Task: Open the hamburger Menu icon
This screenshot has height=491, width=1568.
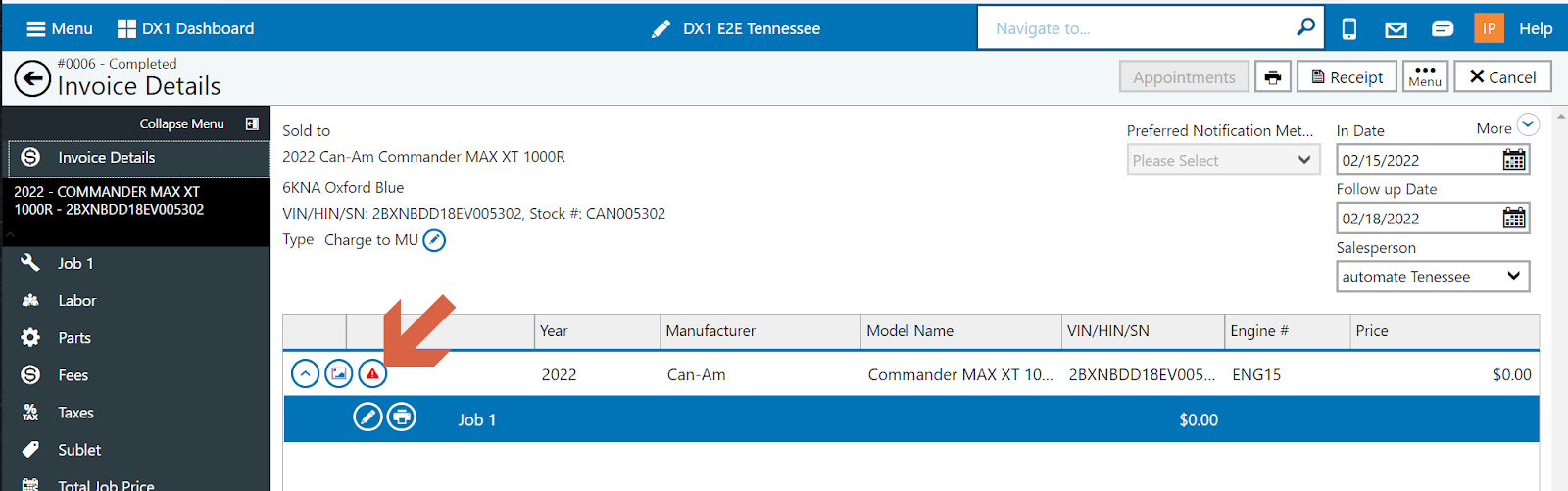Action: pos(36,28)
